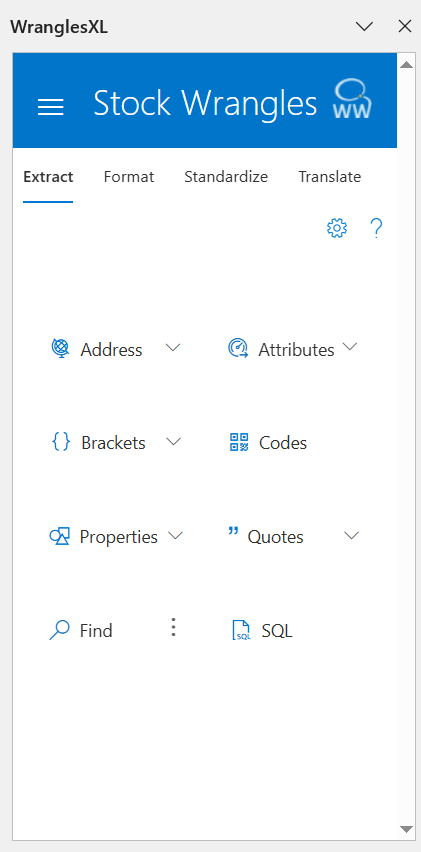
Task: Click the Quotes quotation mark icon
Action: click(234, 531)
